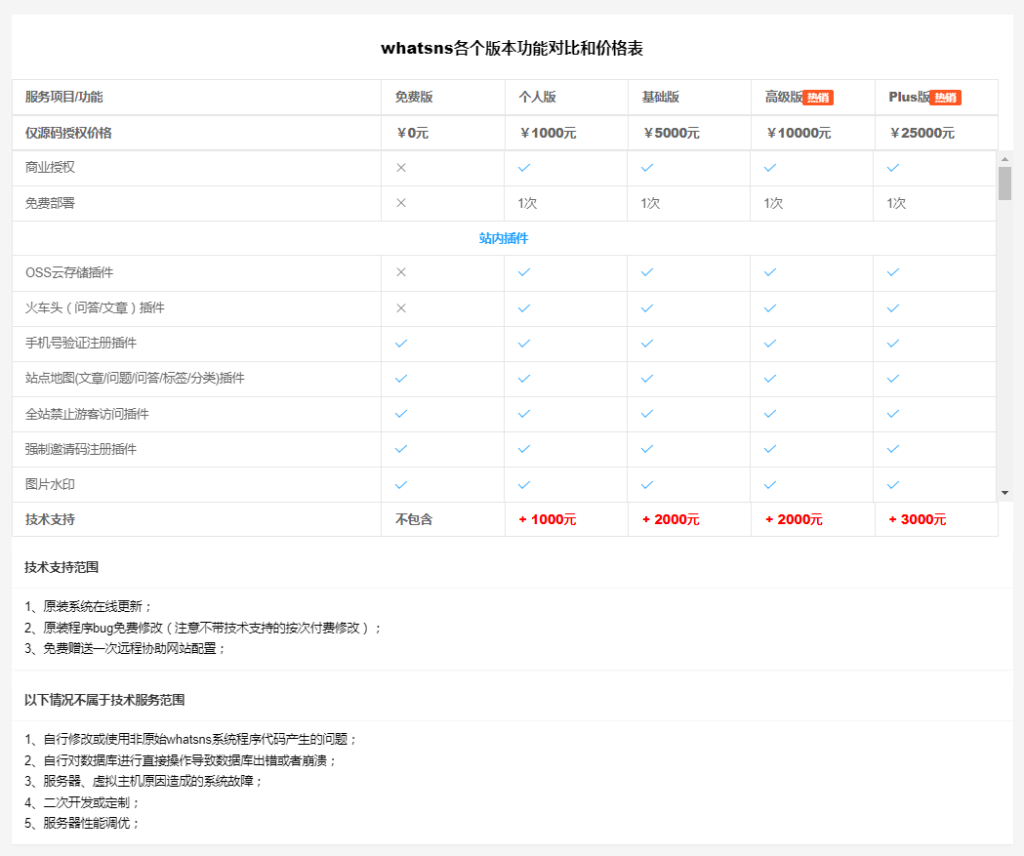Click the checkmark for 手机号验证注册插件 under 高级版

click(x=770, y=343)
